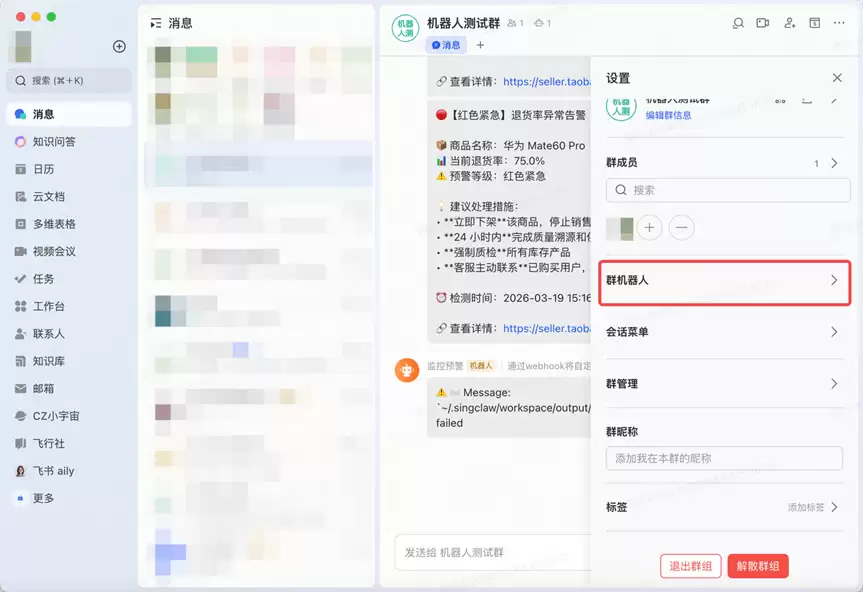This screenshot has width=863, height=592.
Task: Click the magnifier search icon in chat header
Action: click(737, 23)
